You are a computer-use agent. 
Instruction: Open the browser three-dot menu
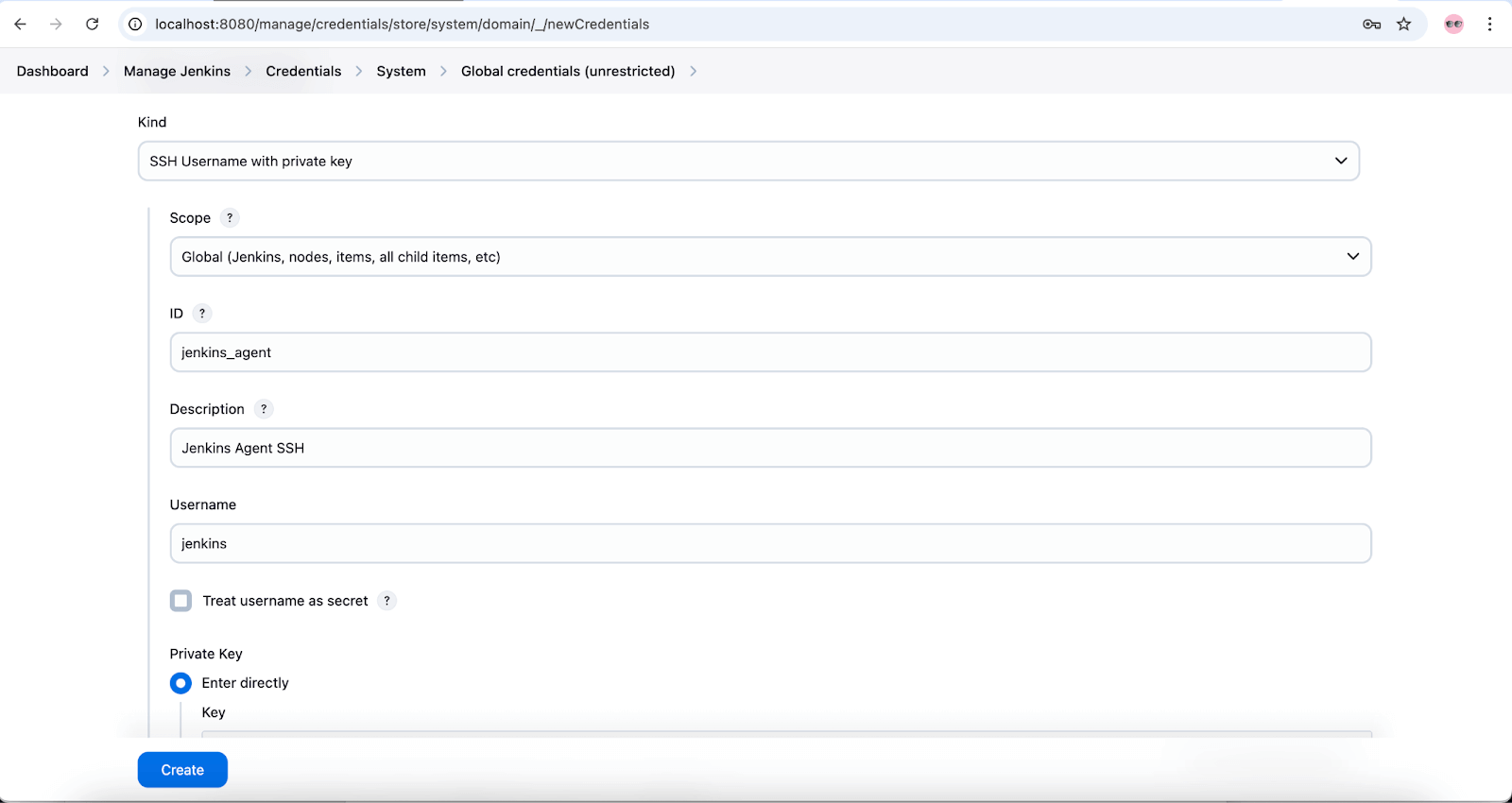point(1489,24)
